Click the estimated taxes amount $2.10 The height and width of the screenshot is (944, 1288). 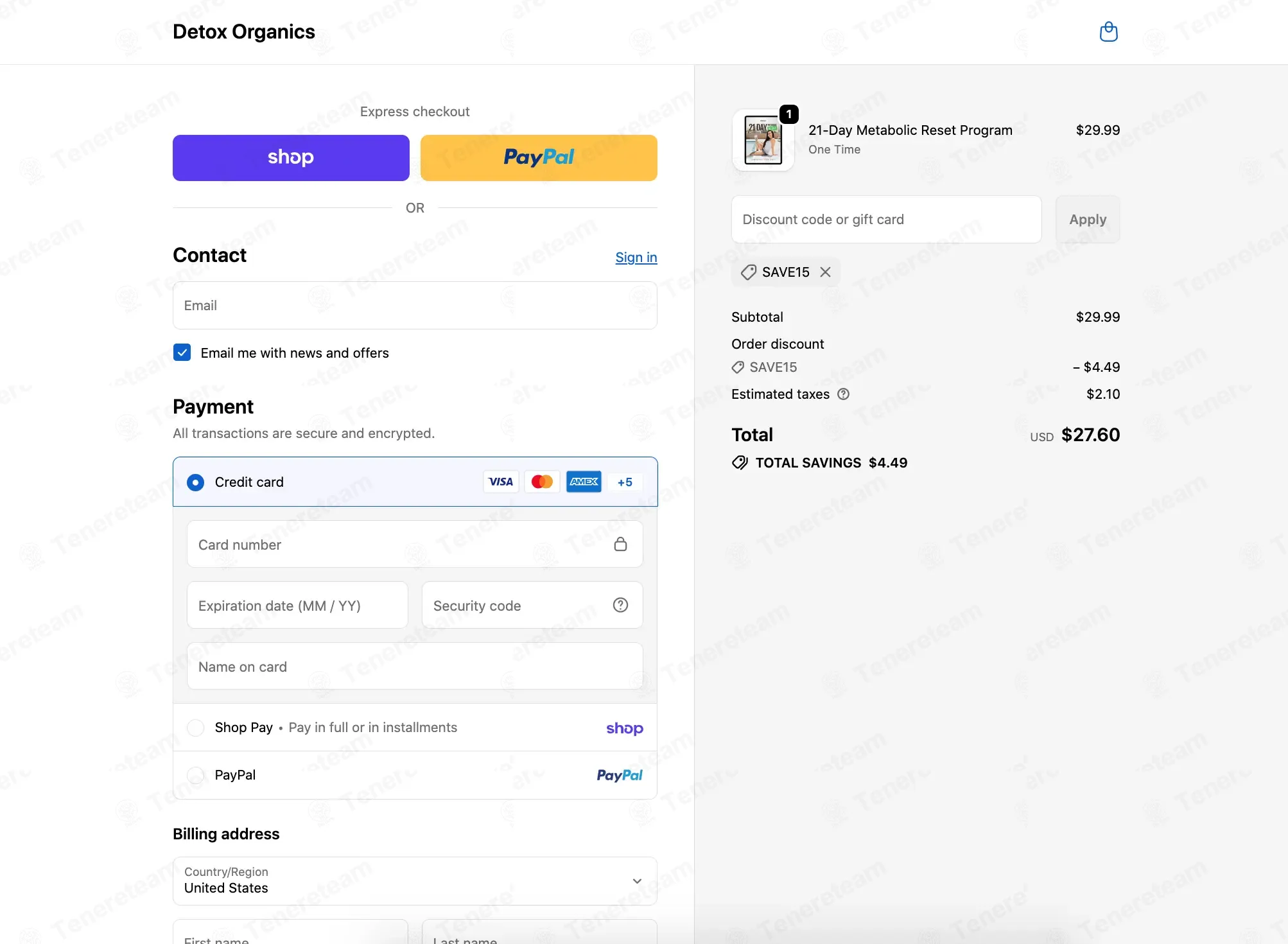tap(1103, 394)
